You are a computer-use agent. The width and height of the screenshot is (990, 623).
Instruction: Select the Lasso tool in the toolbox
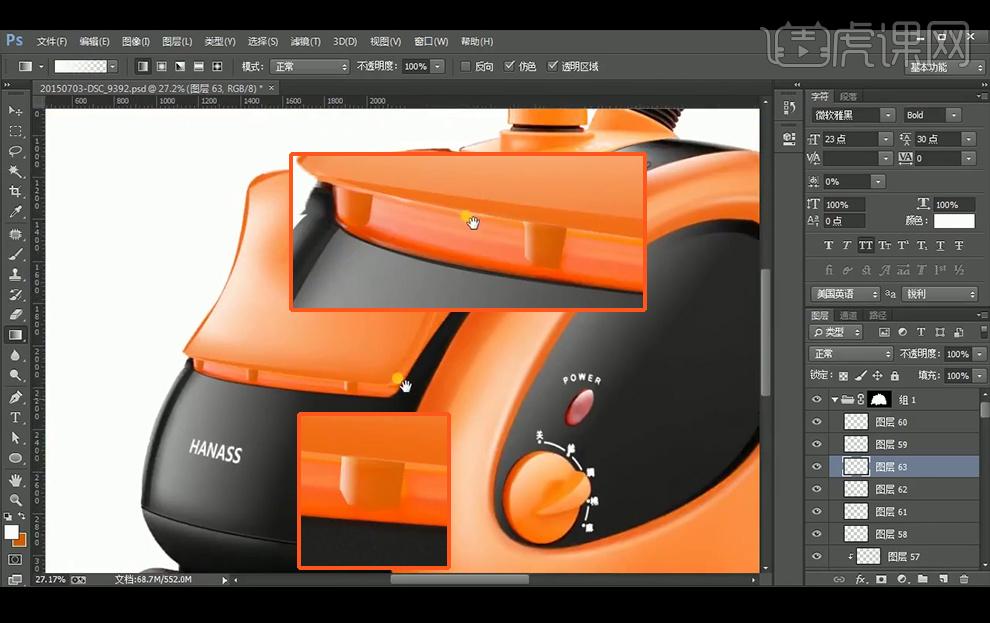pyautogui.click(x=15, y=151)
